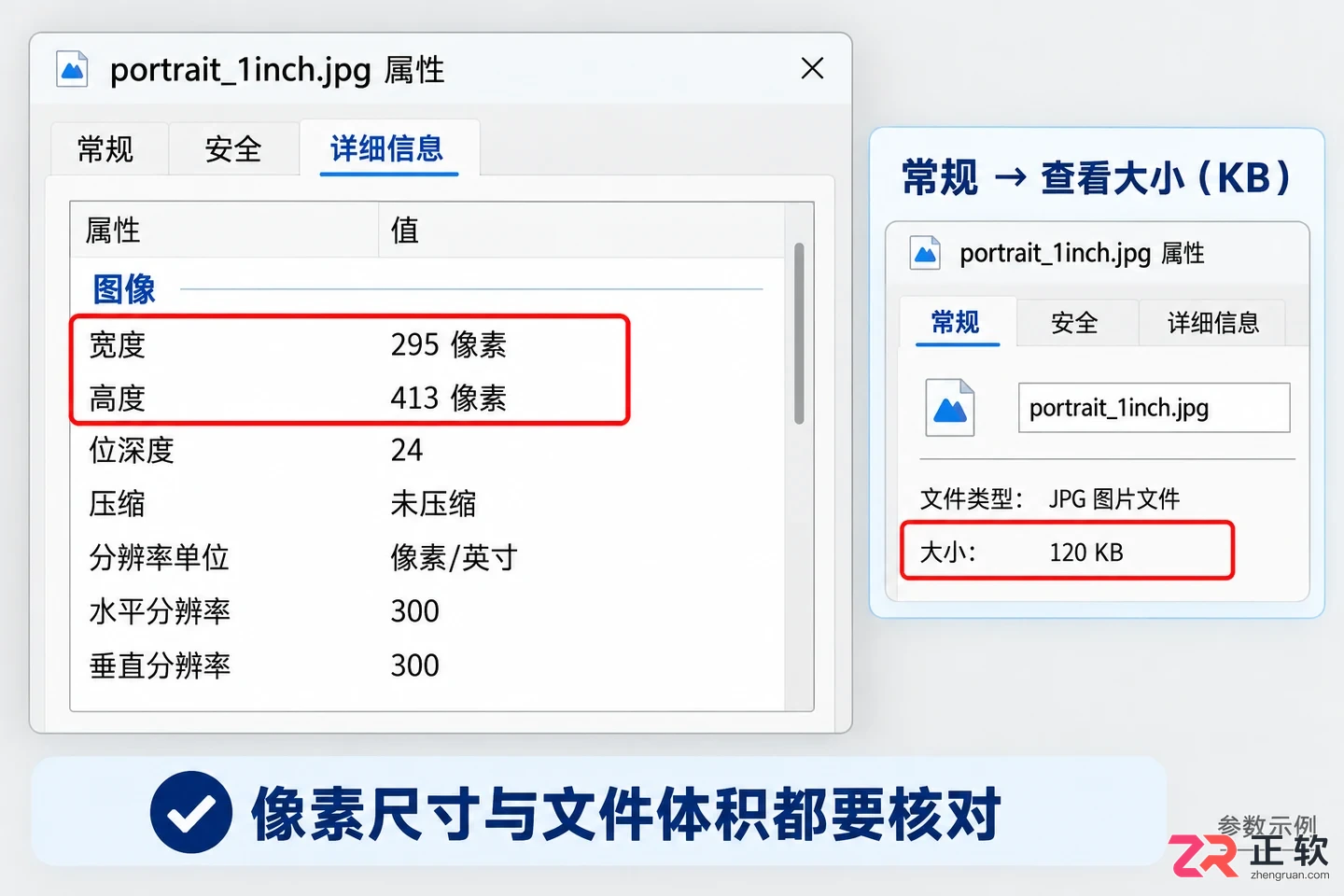The height and width of the screenshot is (896, 1344).
Task: Select the 水平分辨率 property row
Action: point(427,611)
